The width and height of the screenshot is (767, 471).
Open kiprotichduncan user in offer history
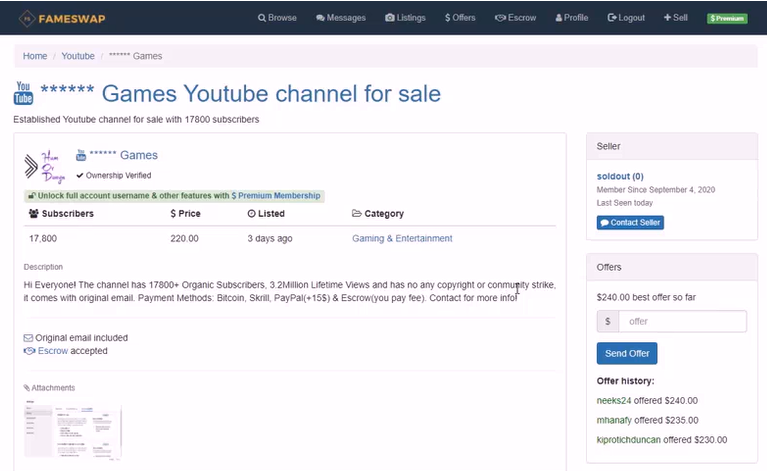(629, 440)
